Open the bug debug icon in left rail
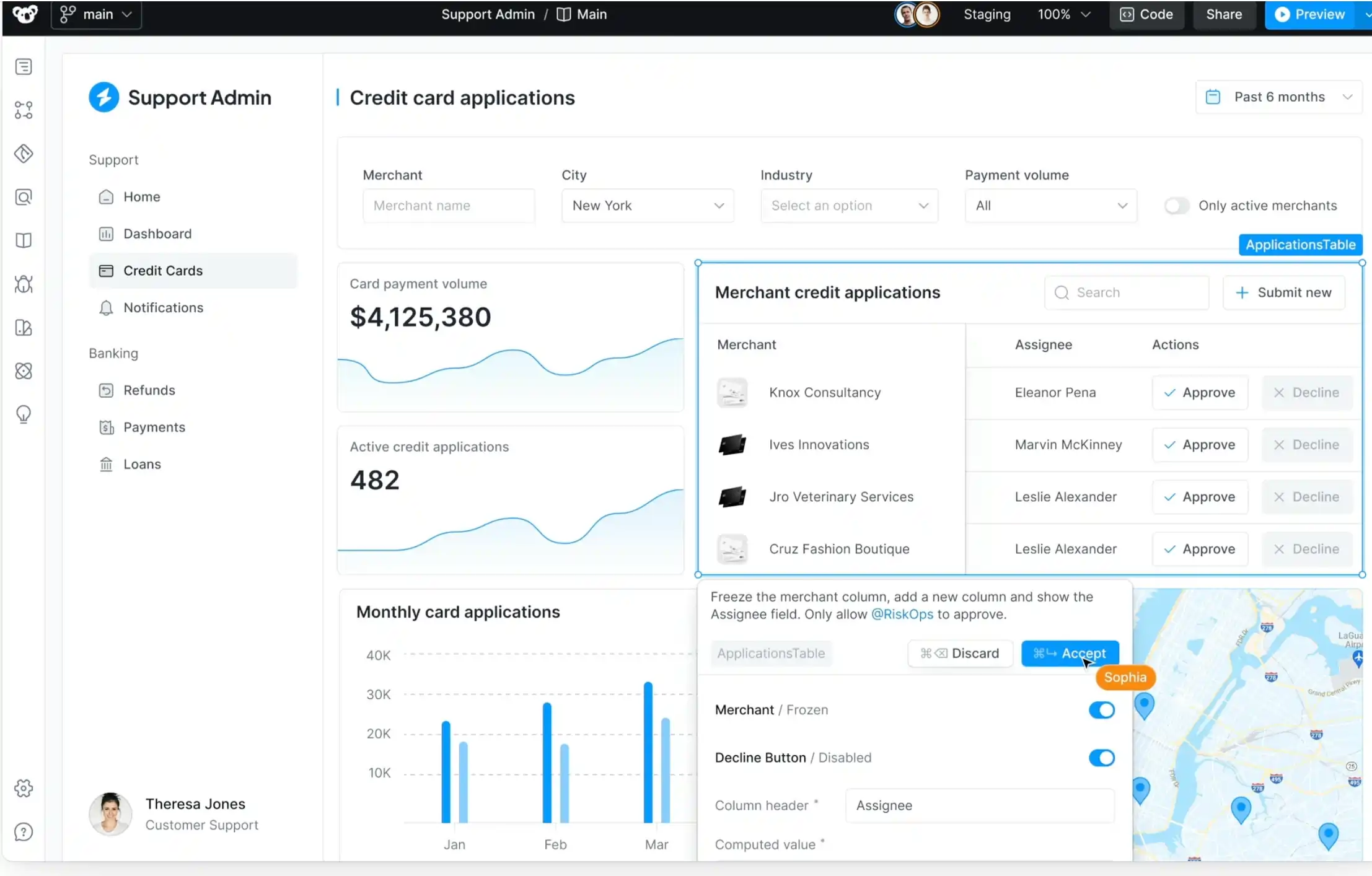 [x=24, y=284]
